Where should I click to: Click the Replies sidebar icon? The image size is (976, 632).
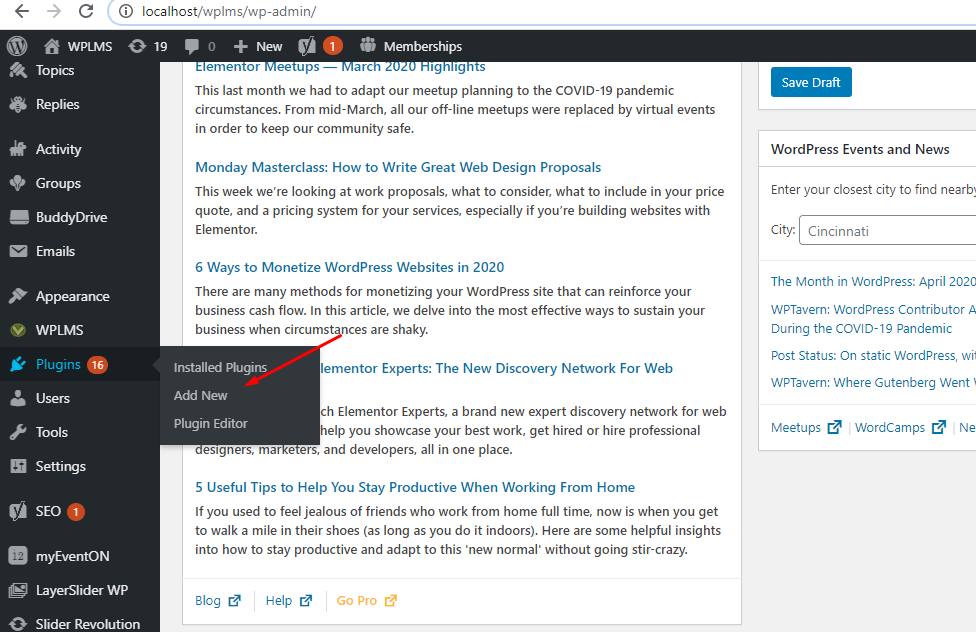tap(18, 104)
